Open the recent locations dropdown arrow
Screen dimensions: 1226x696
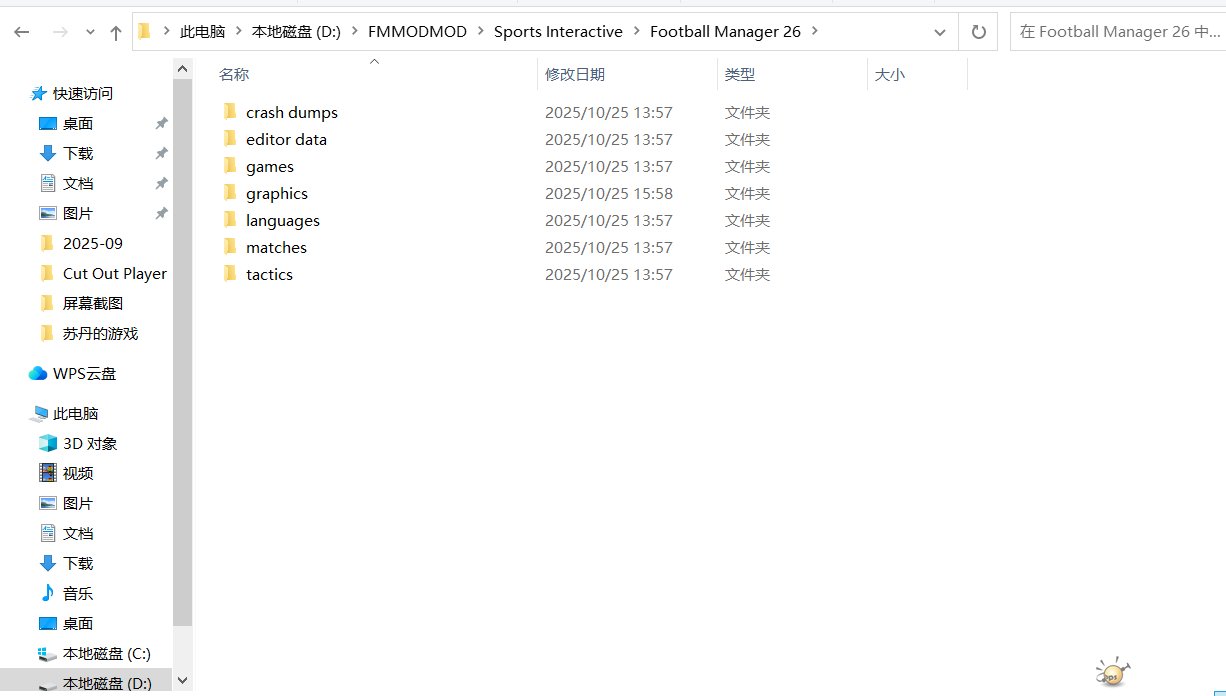click(90, 32)
